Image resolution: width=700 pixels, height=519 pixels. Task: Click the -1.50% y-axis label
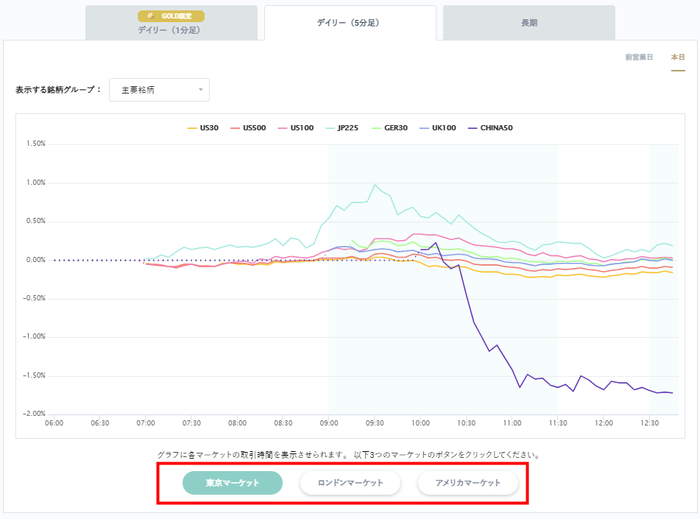pyautogui.click(x=34, y=375)
